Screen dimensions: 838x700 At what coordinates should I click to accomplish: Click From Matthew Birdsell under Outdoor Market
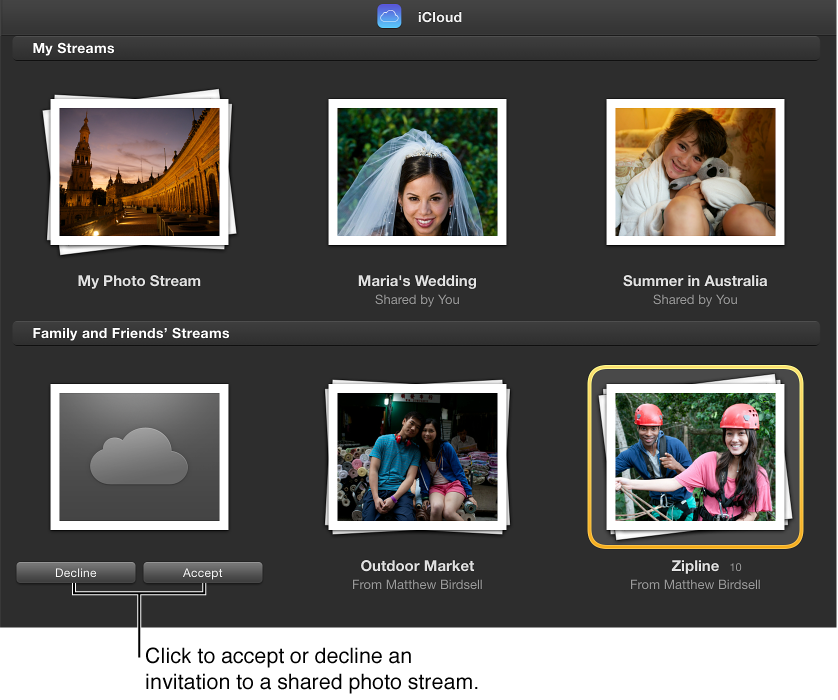tap(417, 584)
